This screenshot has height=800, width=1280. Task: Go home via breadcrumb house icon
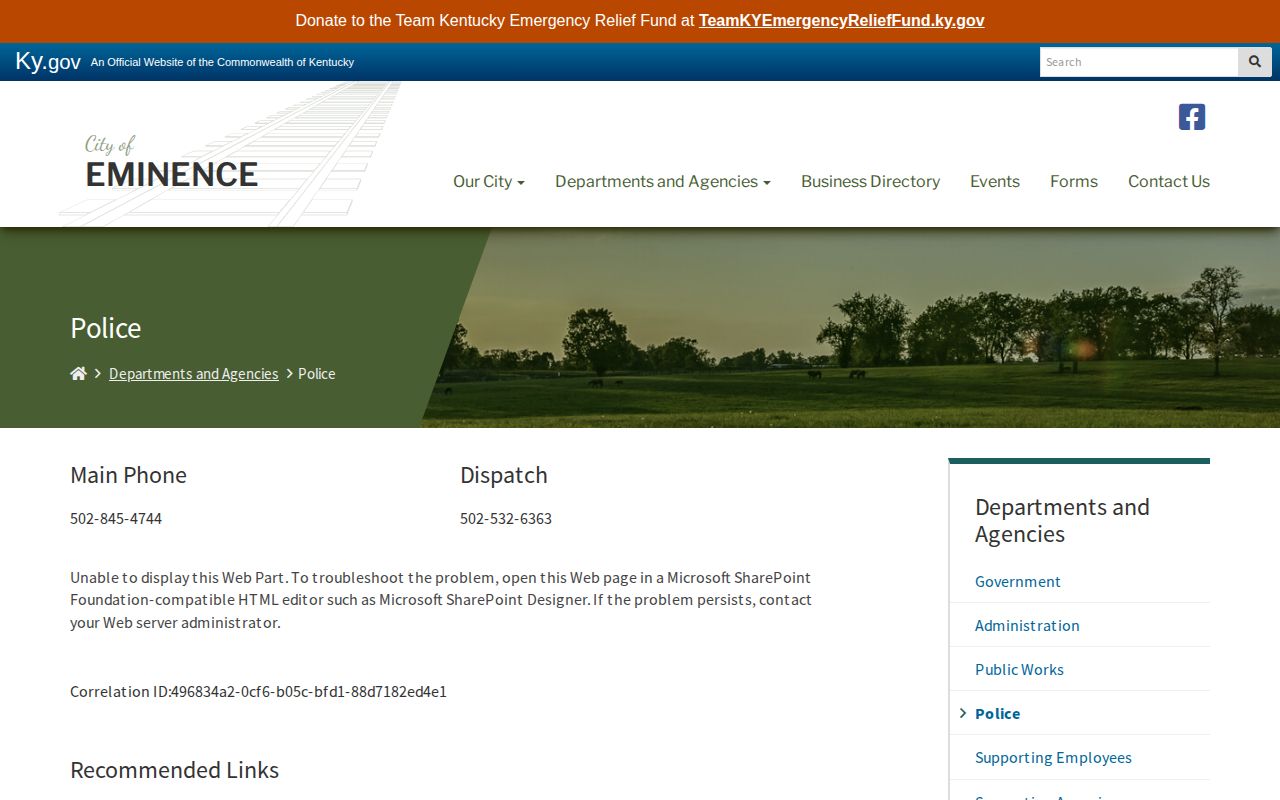[x=78, y=373]
